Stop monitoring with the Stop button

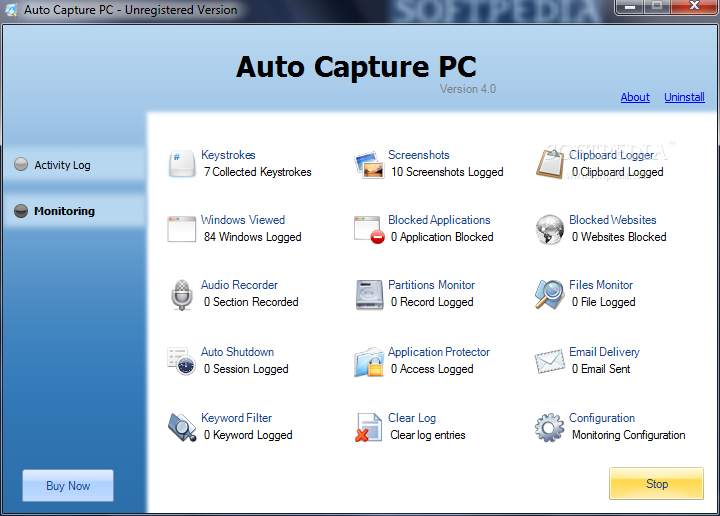(x=657, y=484)
